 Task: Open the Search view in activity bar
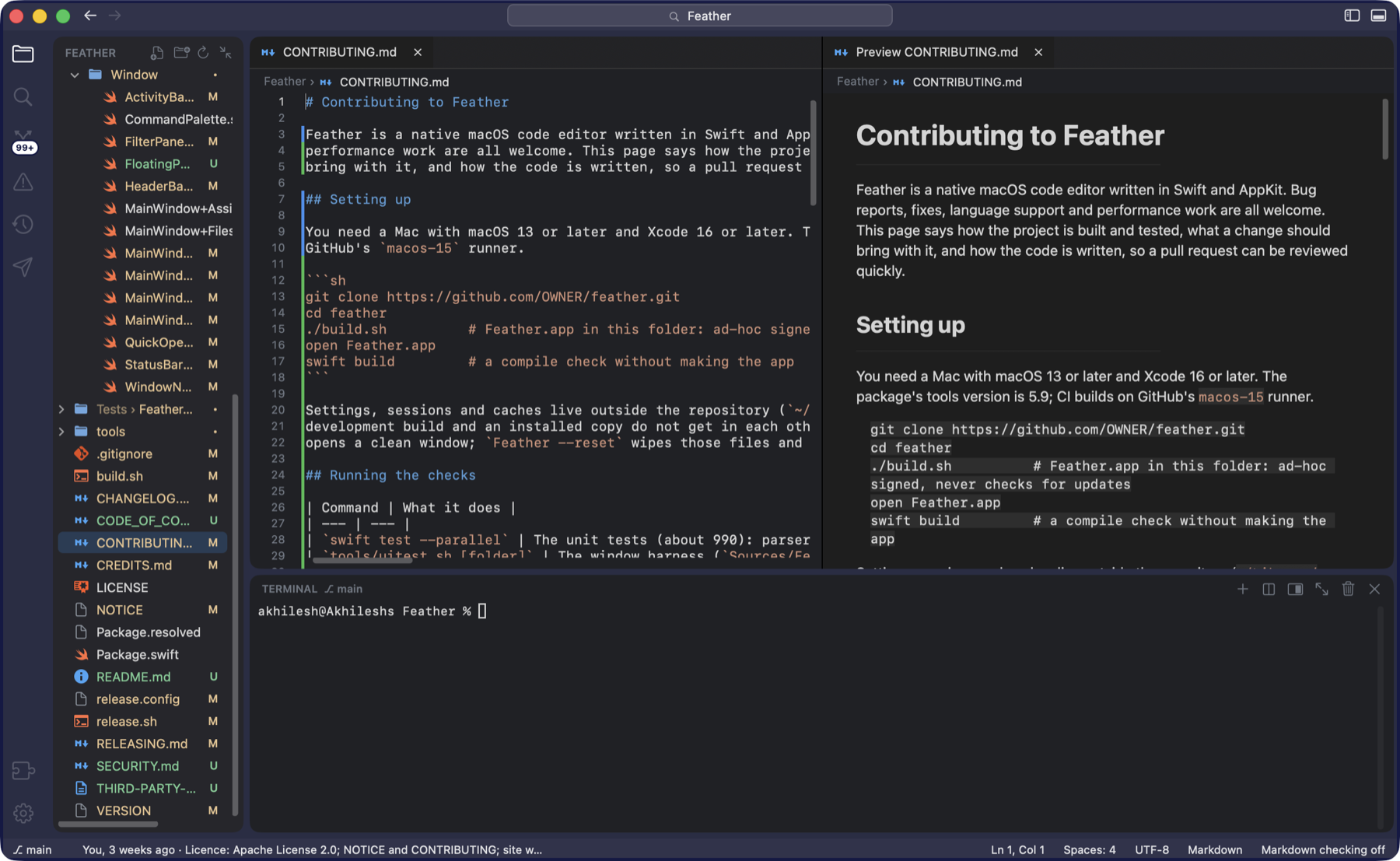23,96
